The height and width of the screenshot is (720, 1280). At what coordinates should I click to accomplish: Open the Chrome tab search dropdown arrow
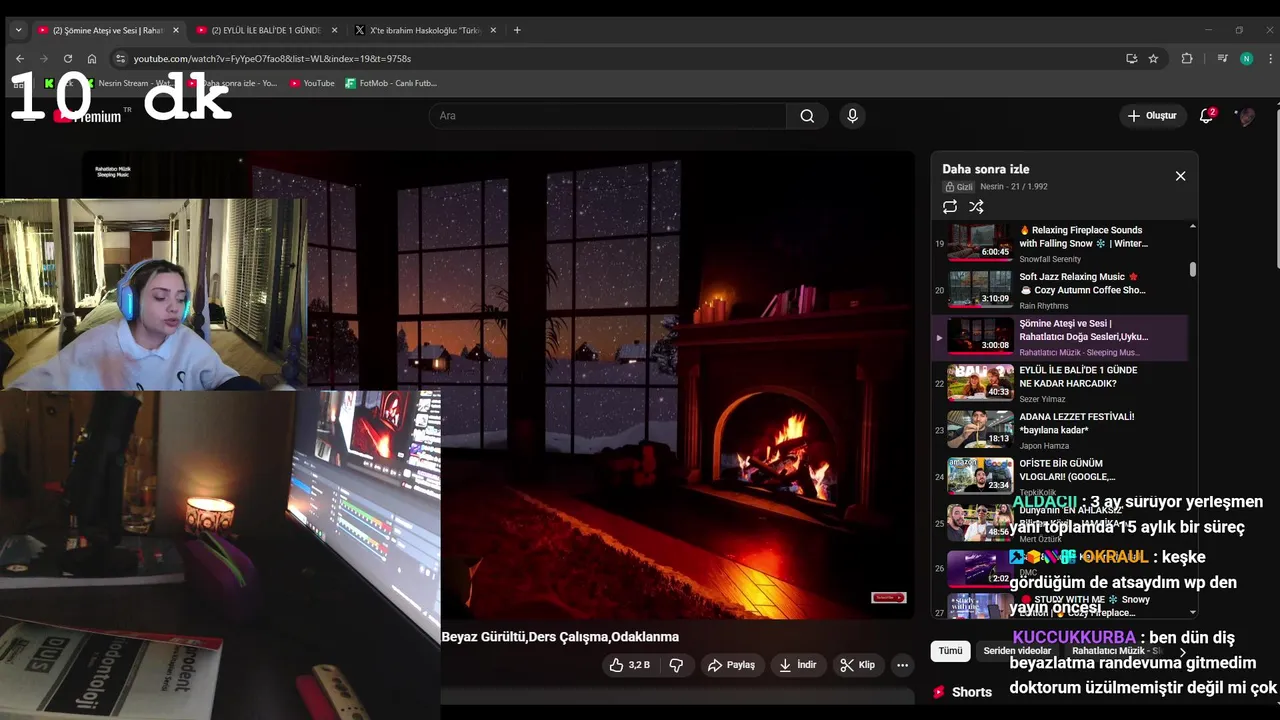coord(18,30)
